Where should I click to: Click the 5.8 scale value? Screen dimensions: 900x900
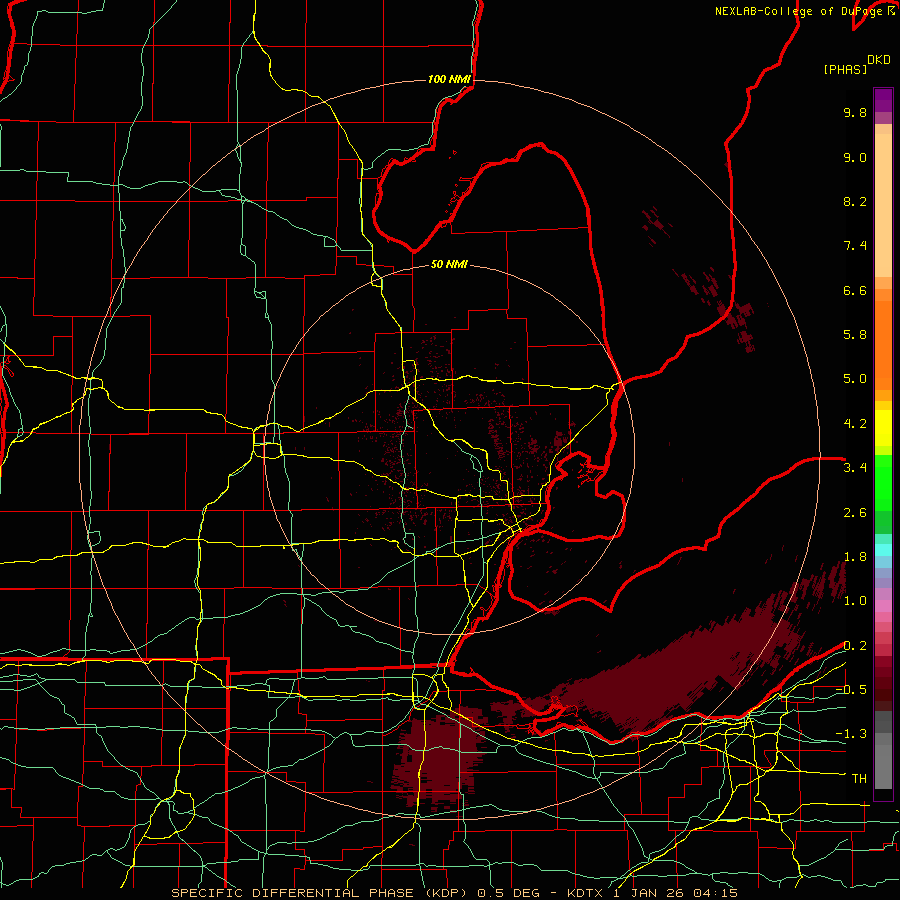pyautogui.click(x=855, y=335)
